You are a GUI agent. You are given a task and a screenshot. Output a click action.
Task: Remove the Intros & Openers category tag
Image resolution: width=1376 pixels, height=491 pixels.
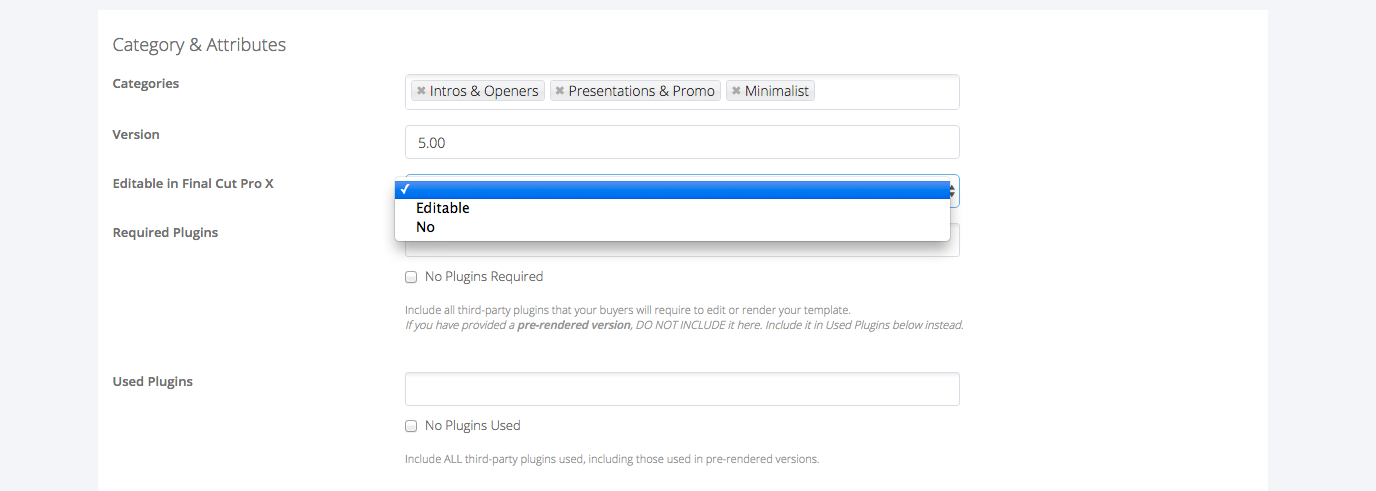tap(421, 91)
